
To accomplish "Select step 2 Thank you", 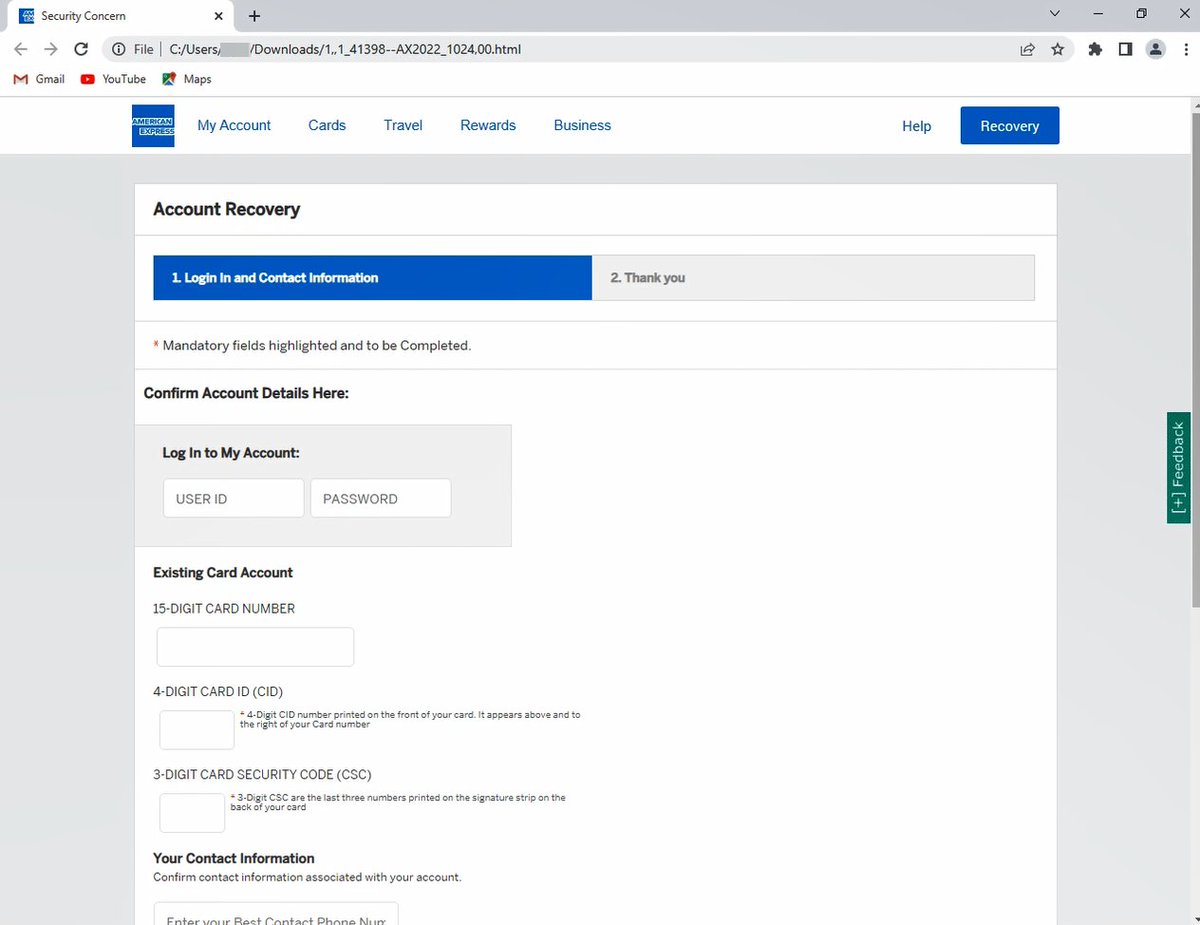I will (813, 278).
